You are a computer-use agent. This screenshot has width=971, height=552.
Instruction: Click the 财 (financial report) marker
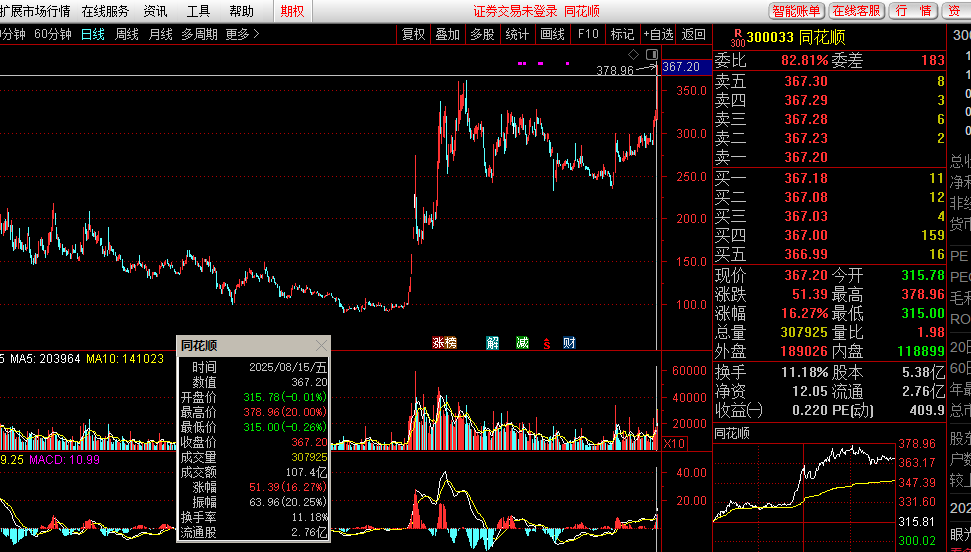tap(569, 343)
